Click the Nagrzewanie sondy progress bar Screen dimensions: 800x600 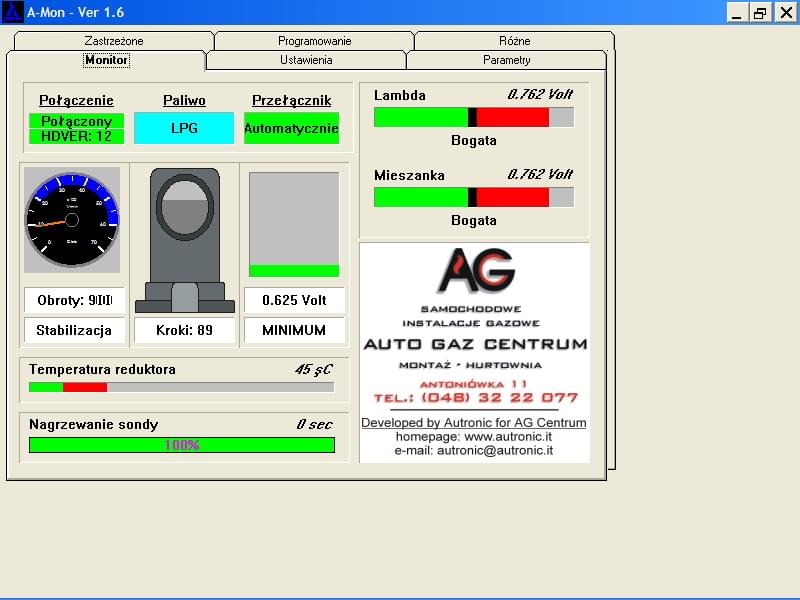click(181, 445)
